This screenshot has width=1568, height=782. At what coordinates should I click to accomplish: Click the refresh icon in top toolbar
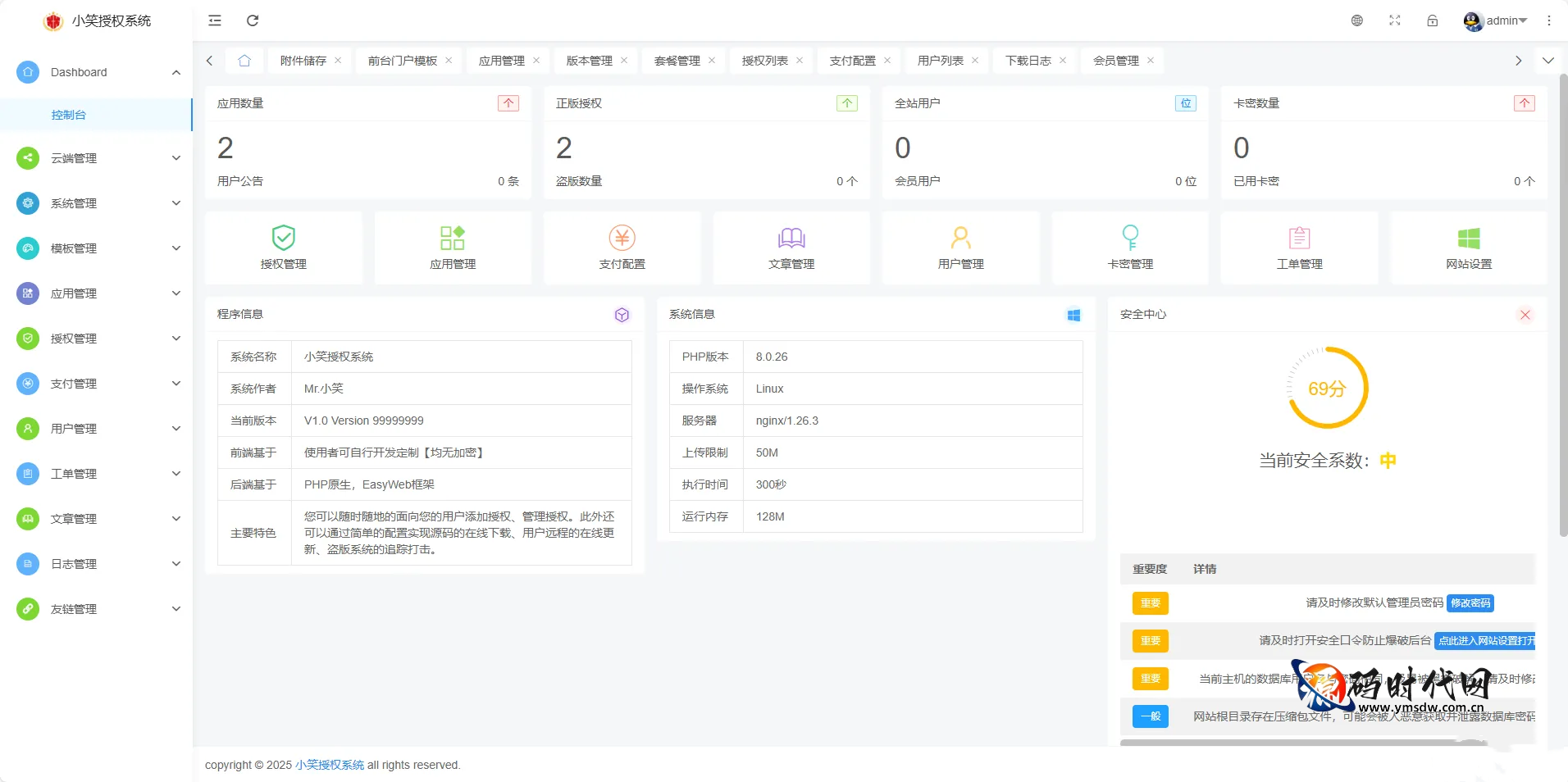pos(253,20)
